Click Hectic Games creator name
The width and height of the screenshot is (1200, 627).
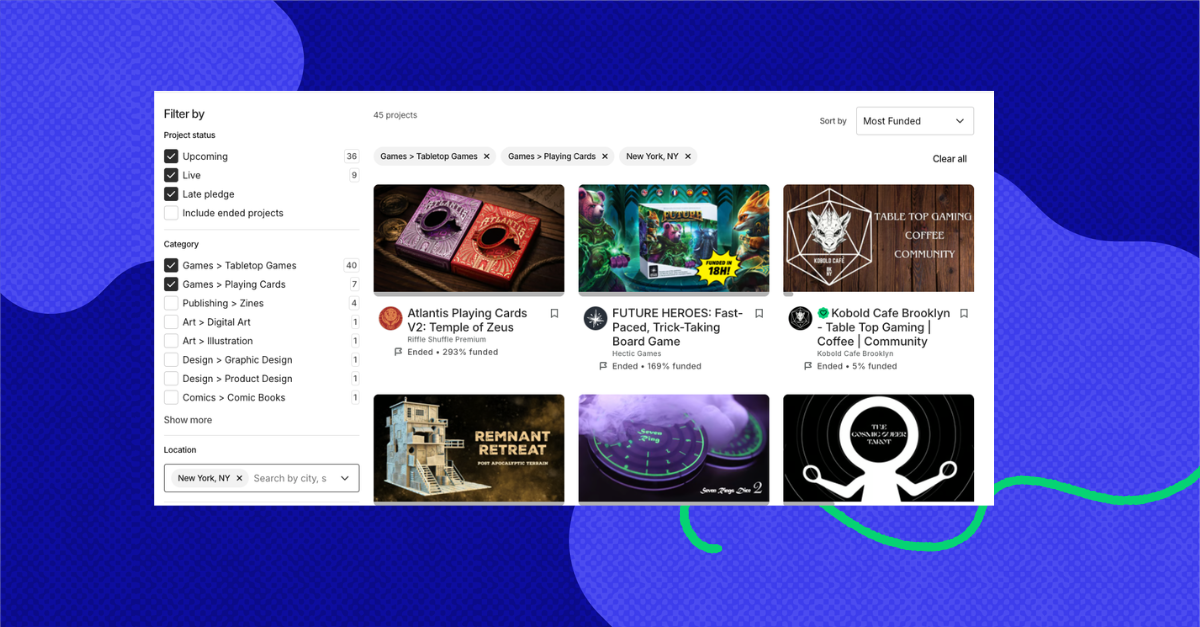point(636,354)
